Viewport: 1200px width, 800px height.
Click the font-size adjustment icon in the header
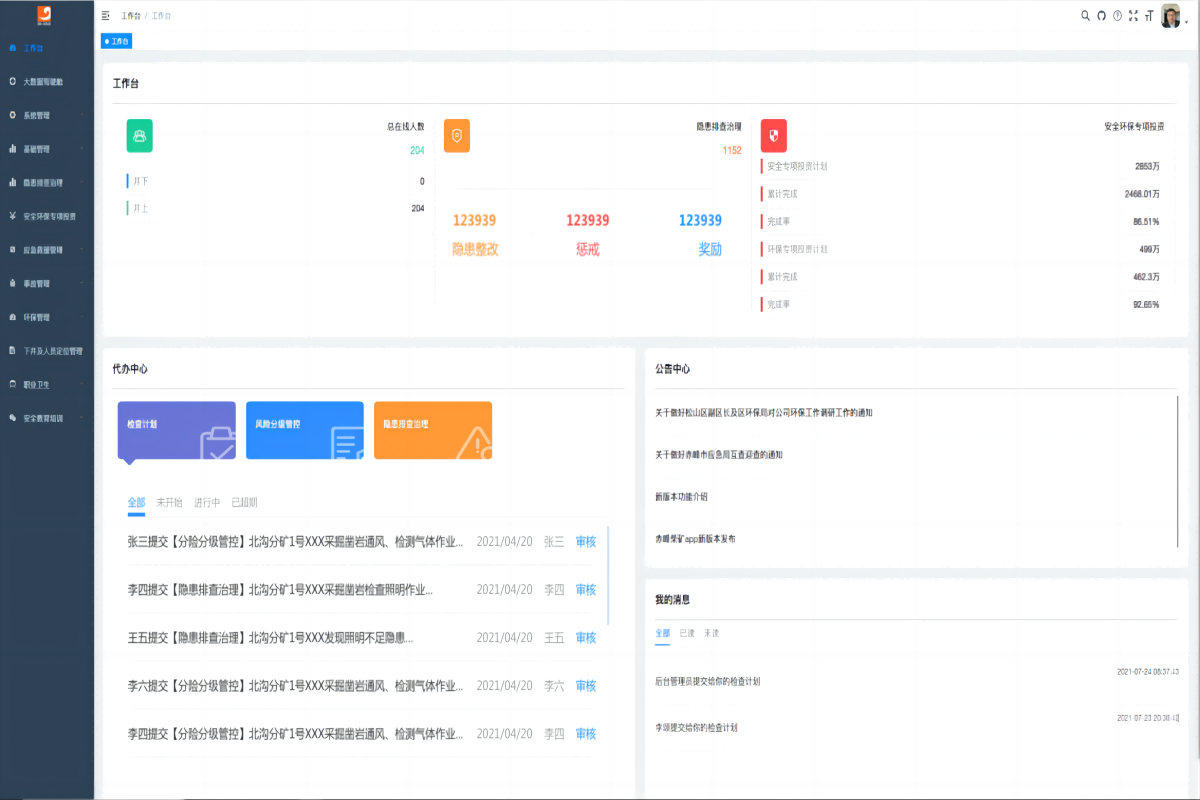click(1148, 16)
